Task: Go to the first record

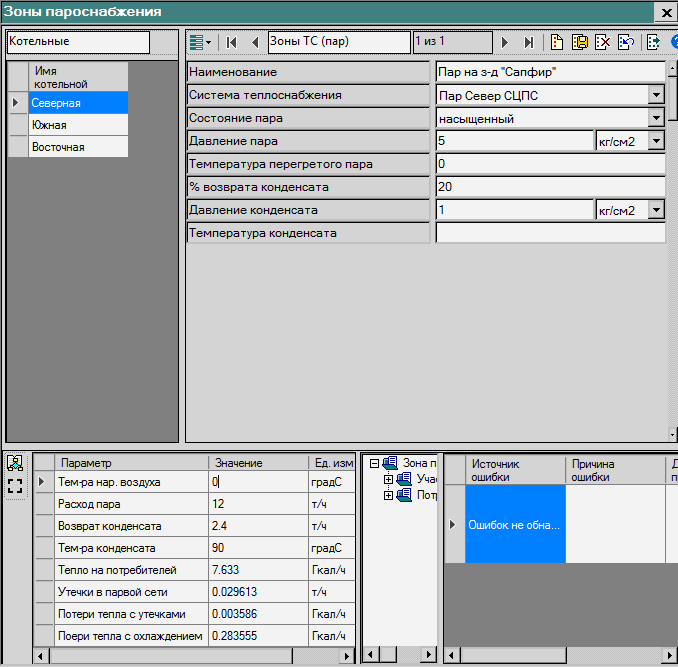Action: click(232, 42)
